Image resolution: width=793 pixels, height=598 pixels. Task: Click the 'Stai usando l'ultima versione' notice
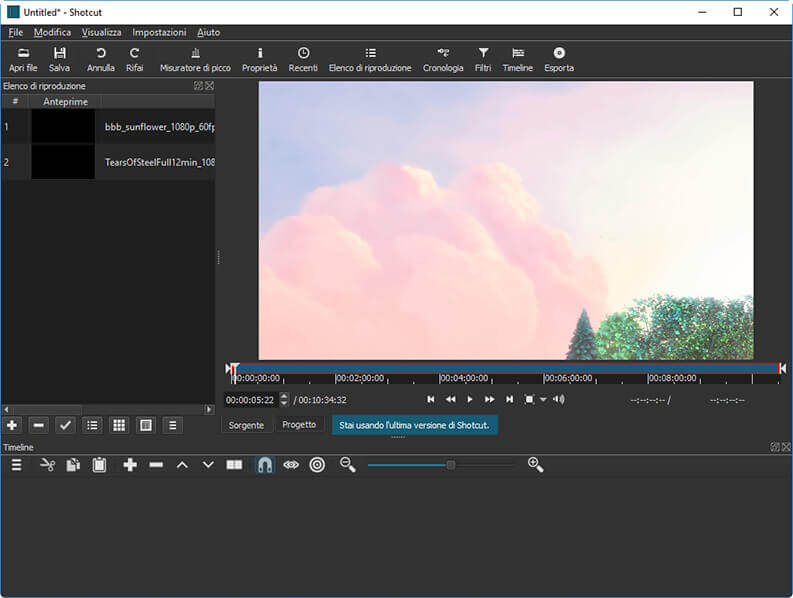(x=415, y=425)
